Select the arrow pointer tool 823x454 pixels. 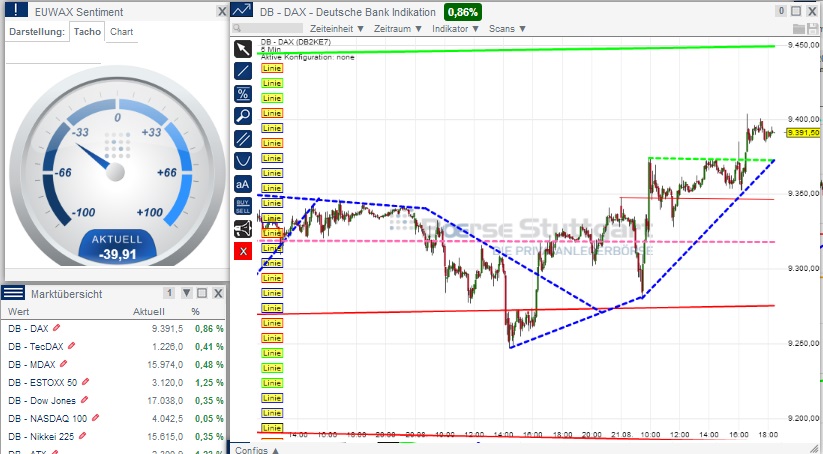click(x=243, y=49)
